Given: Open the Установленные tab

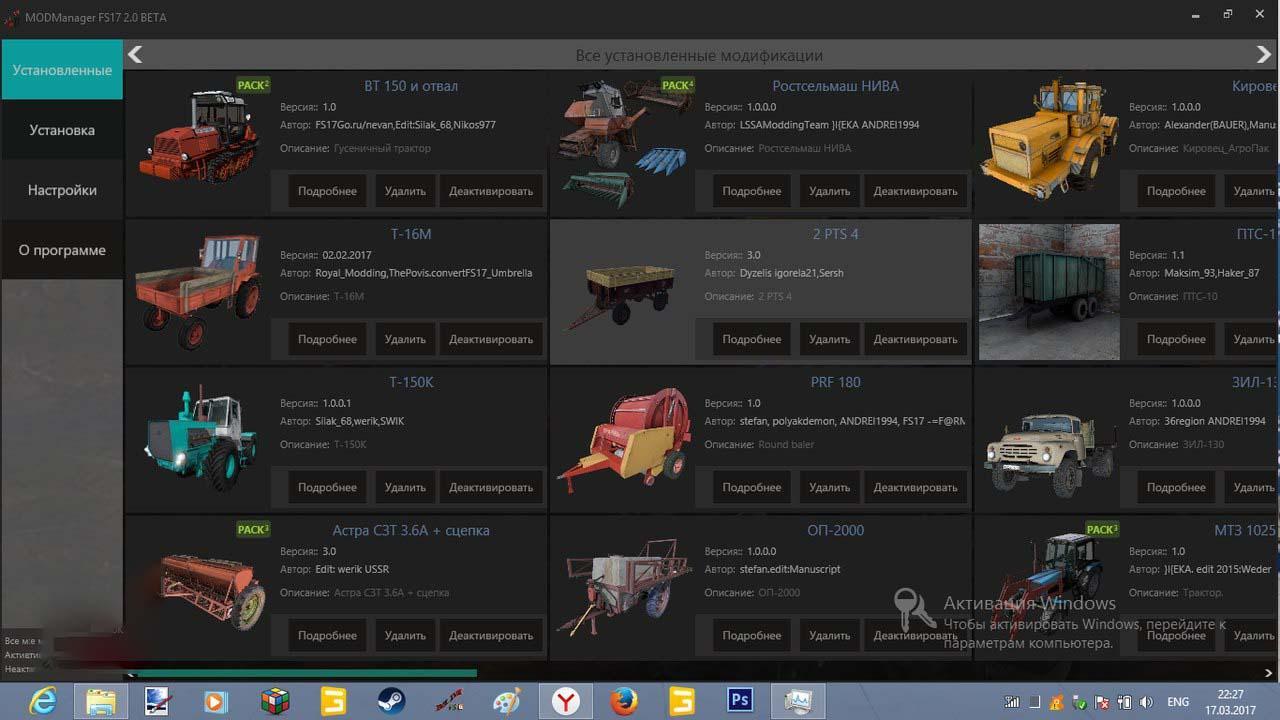Looking at the screenshot, I should click(x=62, y=71).
